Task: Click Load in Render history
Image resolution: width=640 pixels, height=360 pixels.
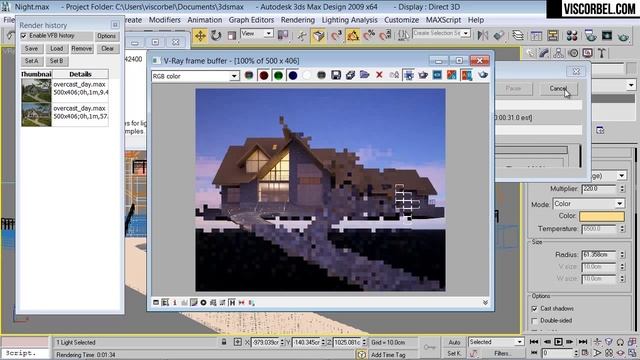Action: (57, 49)
